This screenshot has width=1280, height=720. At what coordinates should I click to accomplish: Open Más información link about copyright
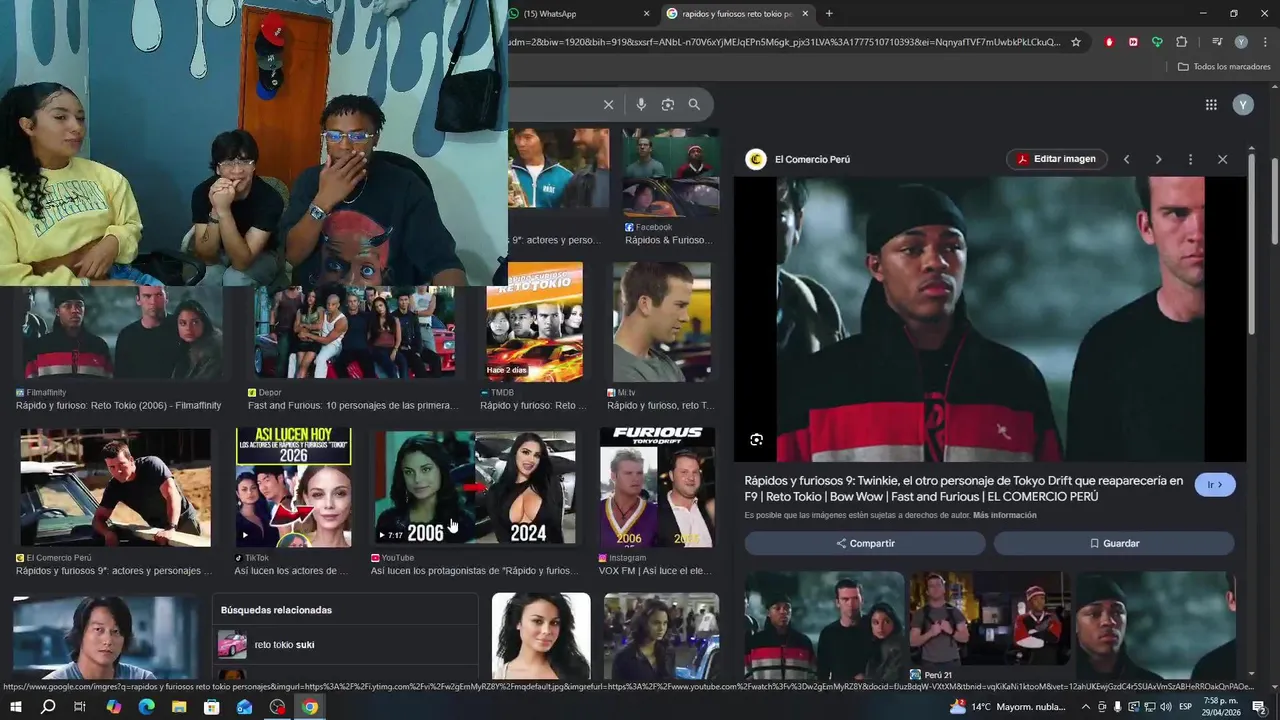tap(1004, 516)
